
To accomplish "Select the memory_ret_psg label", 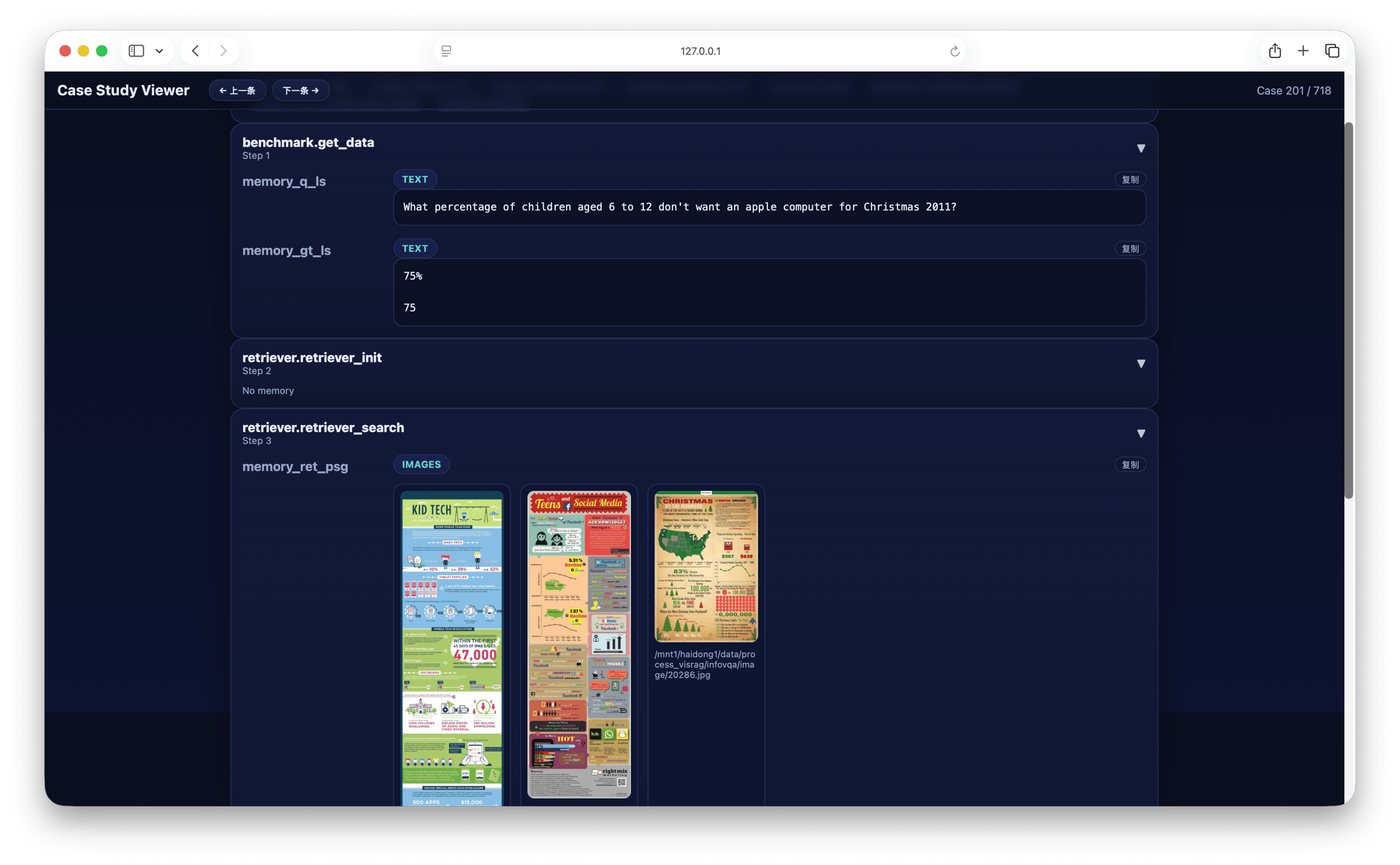I will [295, 466].
